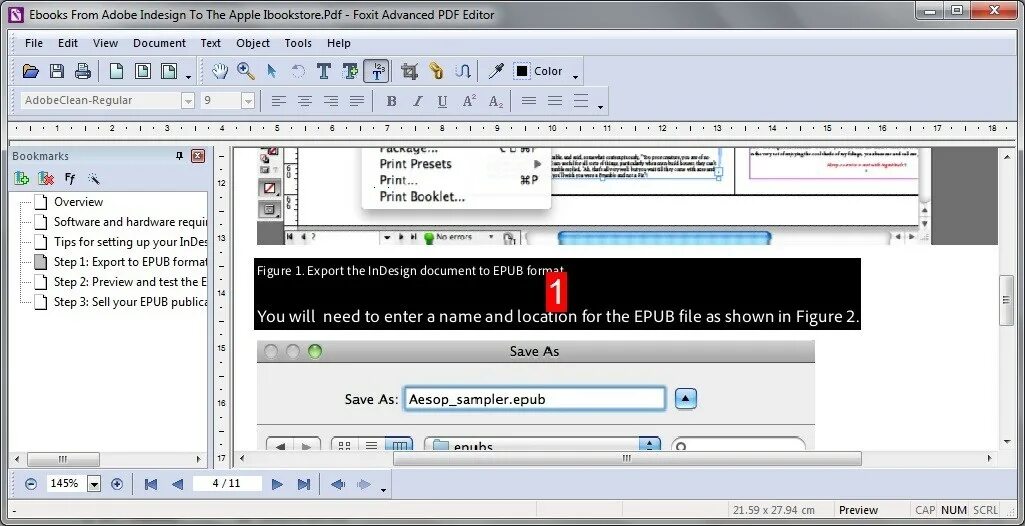
Task: Open the Object menu
Action: [253, 43]
